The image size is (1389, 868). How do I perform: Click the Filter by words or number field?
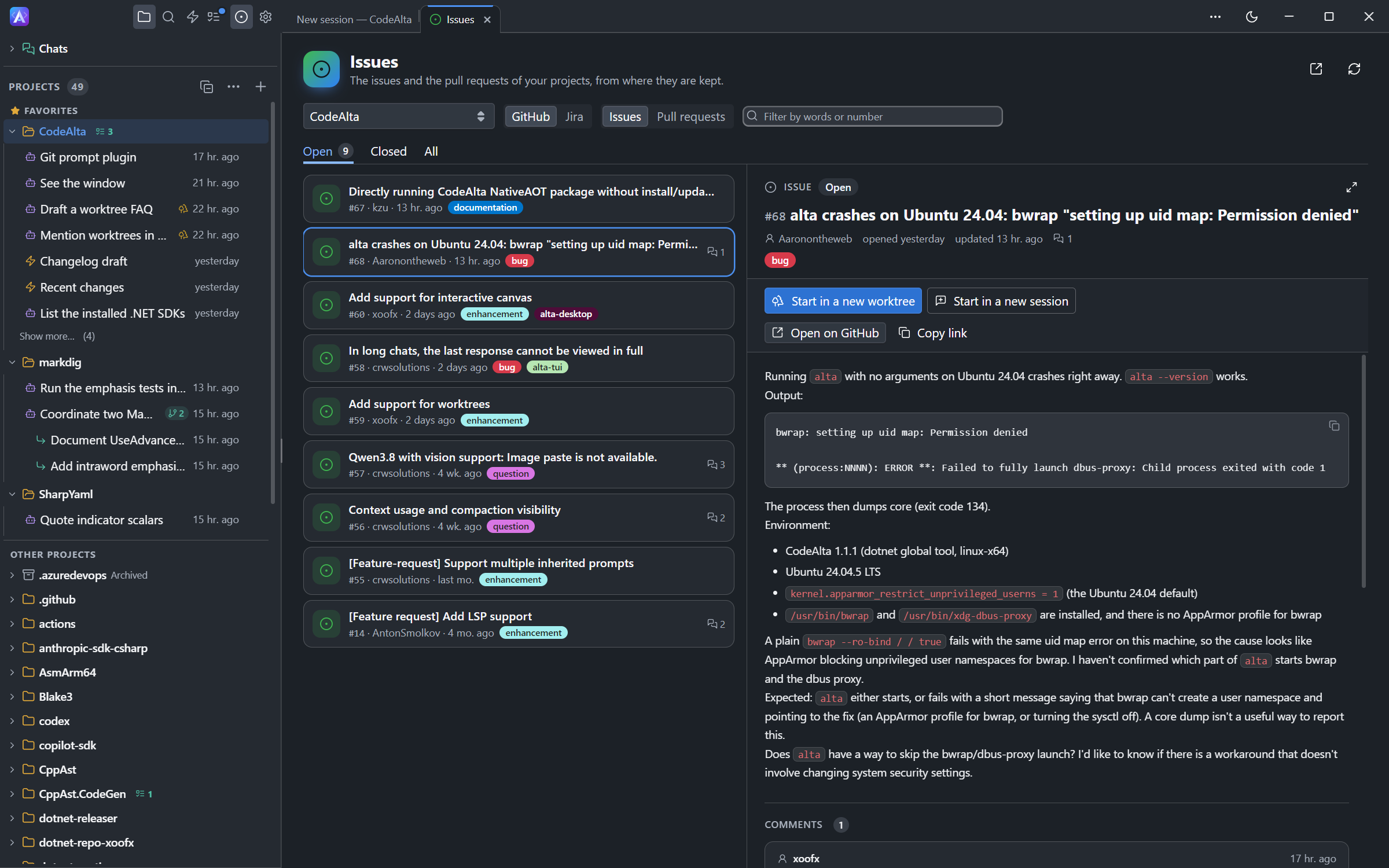(872, 116)
